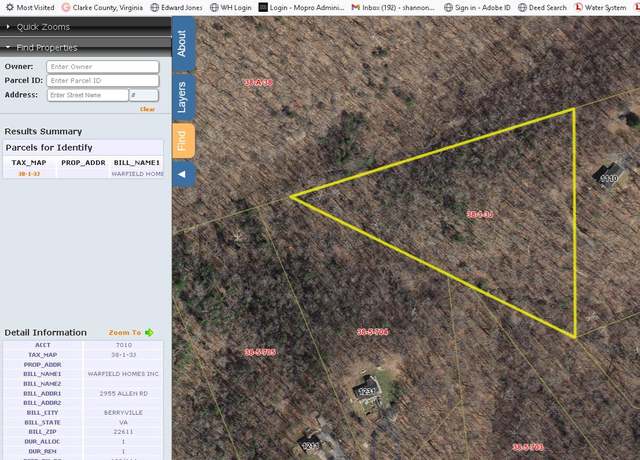Click the green Zoom To arrow icon
Image resolution: width=640 pixels, height=460 pixels.
pyautogui.click(x=149, y=333)
